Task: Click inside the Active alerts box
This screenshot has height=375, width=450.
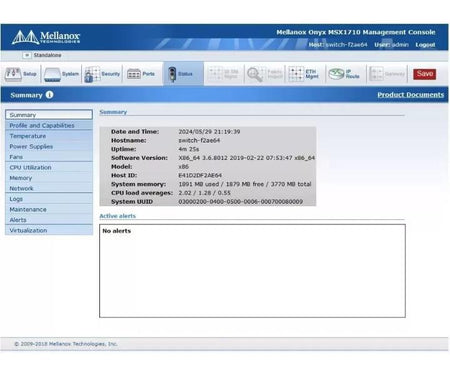Action: click(x=252, y=271)
